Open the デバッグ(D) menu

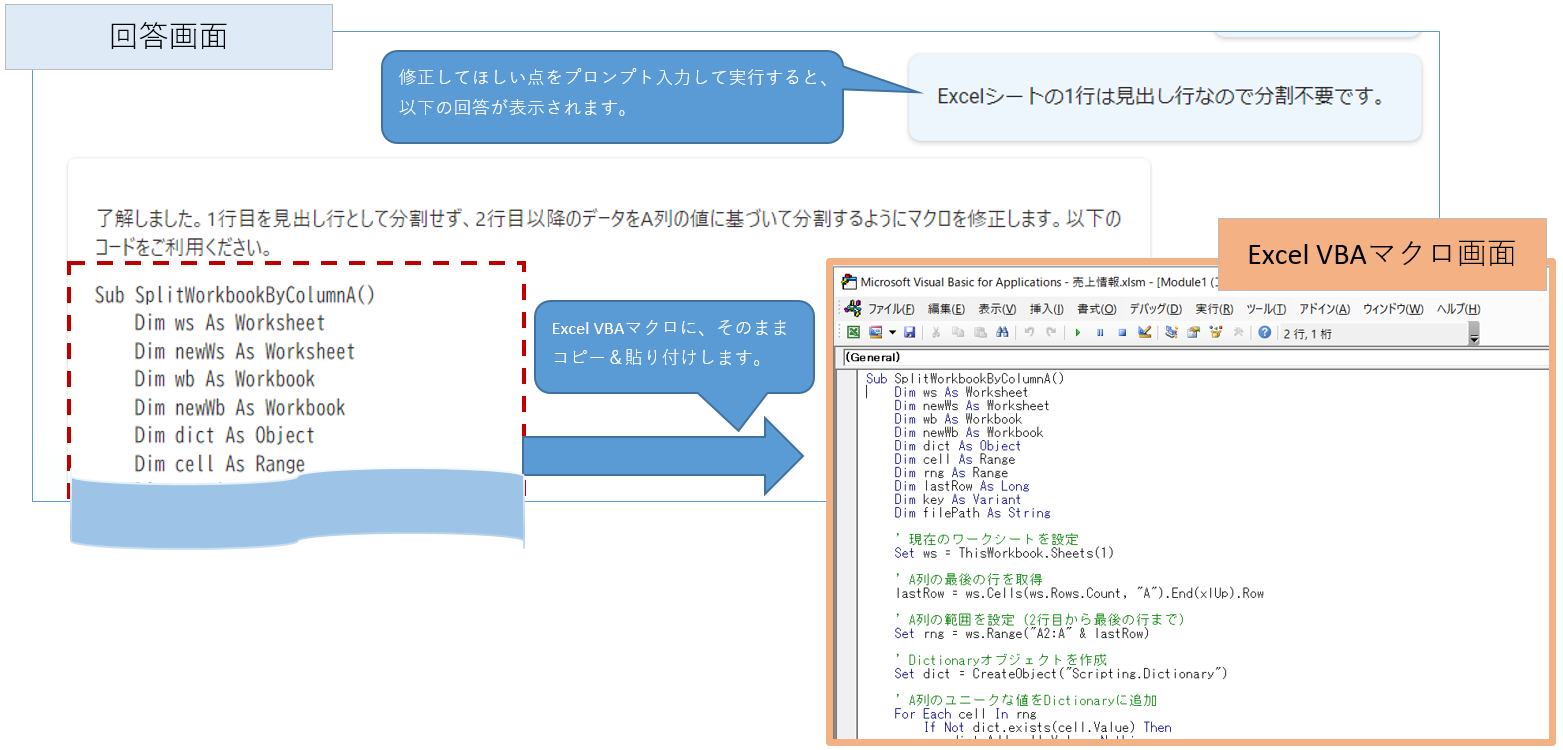[x=1155, y=309]
